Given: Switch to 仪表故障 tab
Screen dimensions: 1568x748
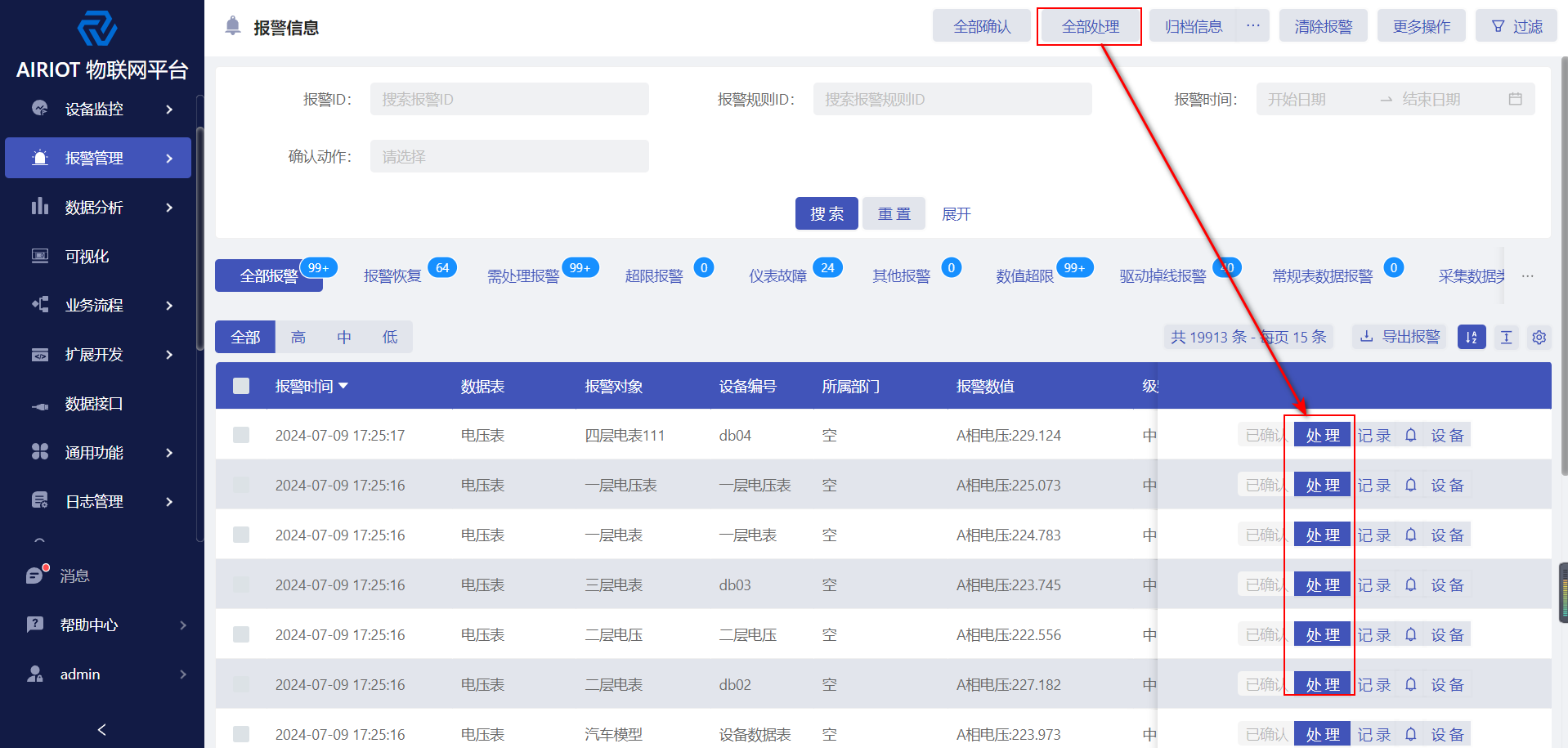Looking at the screenshot, I should tap(777, 276).
